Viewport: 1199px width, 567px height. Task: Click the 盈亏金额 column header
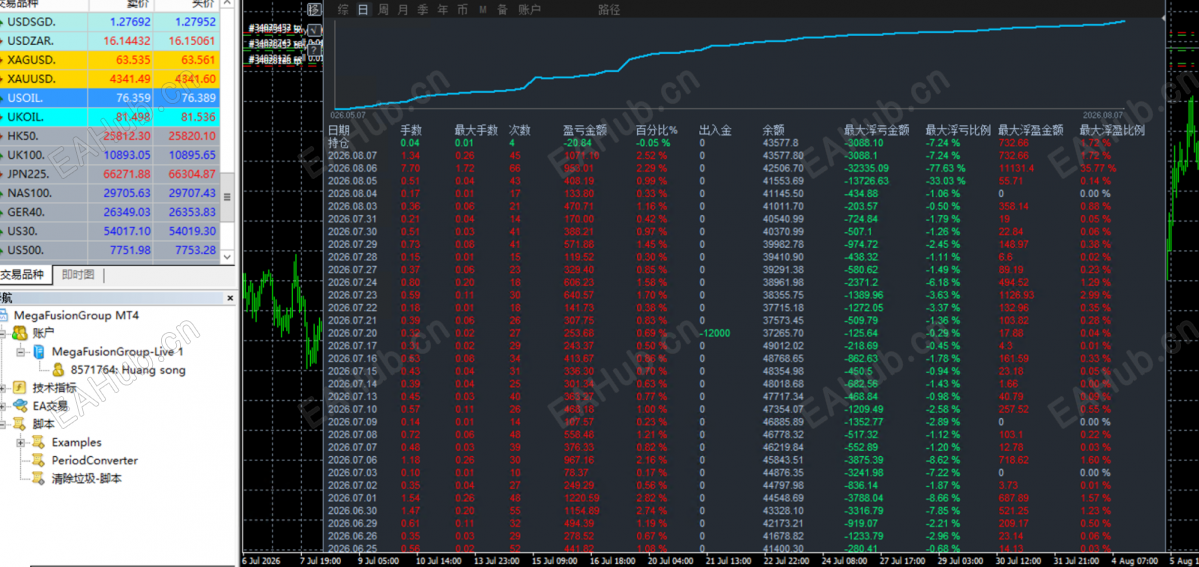(585, 130)
